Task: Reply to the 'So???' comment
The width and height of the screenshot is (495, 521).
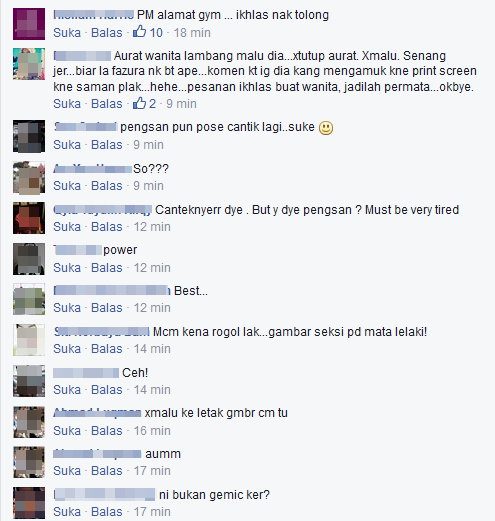Action: pyautogui.click(x=107, y=186)
